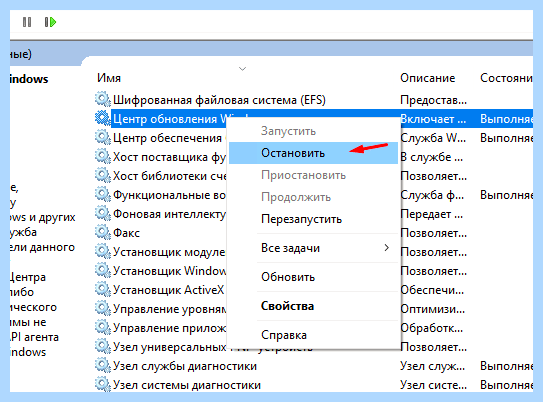Screen dimensions: 543x402
Task: Select the Центр обновления Windows row name
Action: tap(170, 119)
